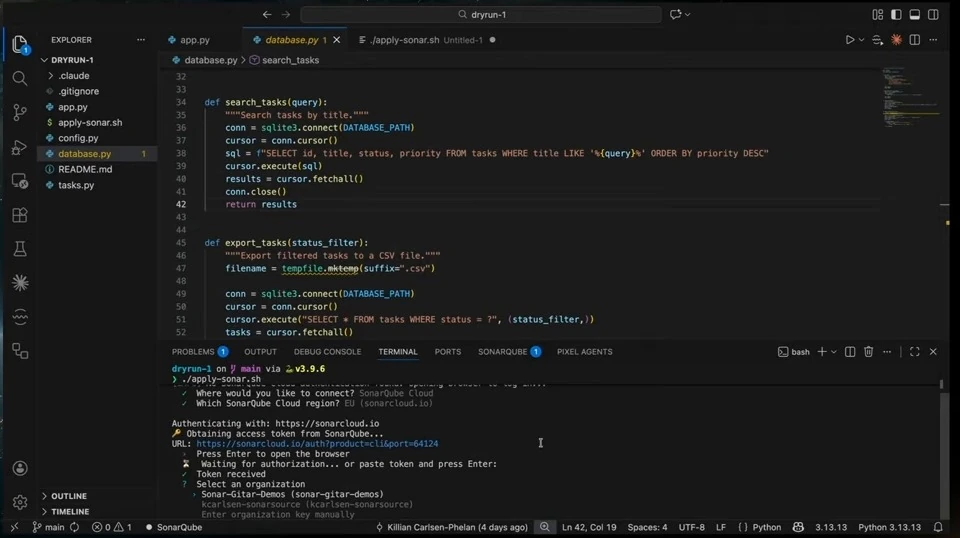Open errors and warnings count

(x=111, y=527)
